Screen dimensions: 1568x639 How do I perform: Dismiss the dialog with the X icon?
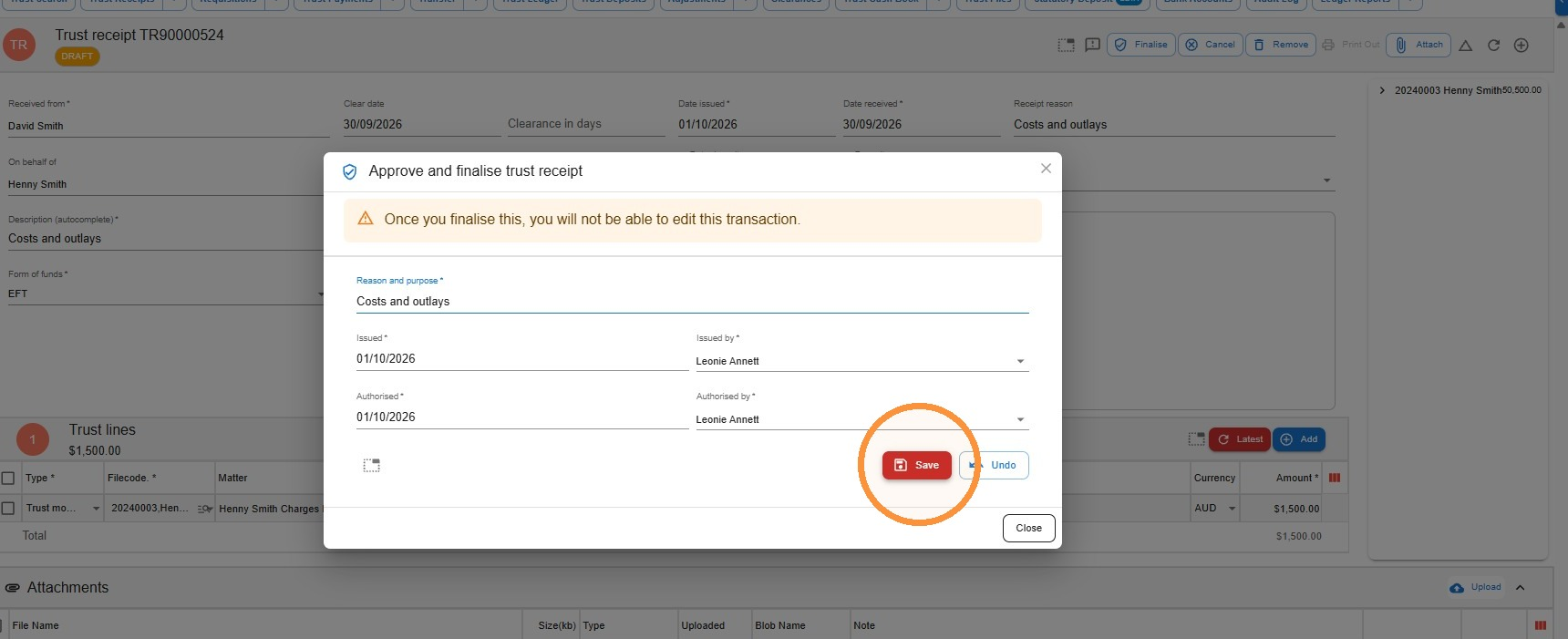tap(1046, 169)
